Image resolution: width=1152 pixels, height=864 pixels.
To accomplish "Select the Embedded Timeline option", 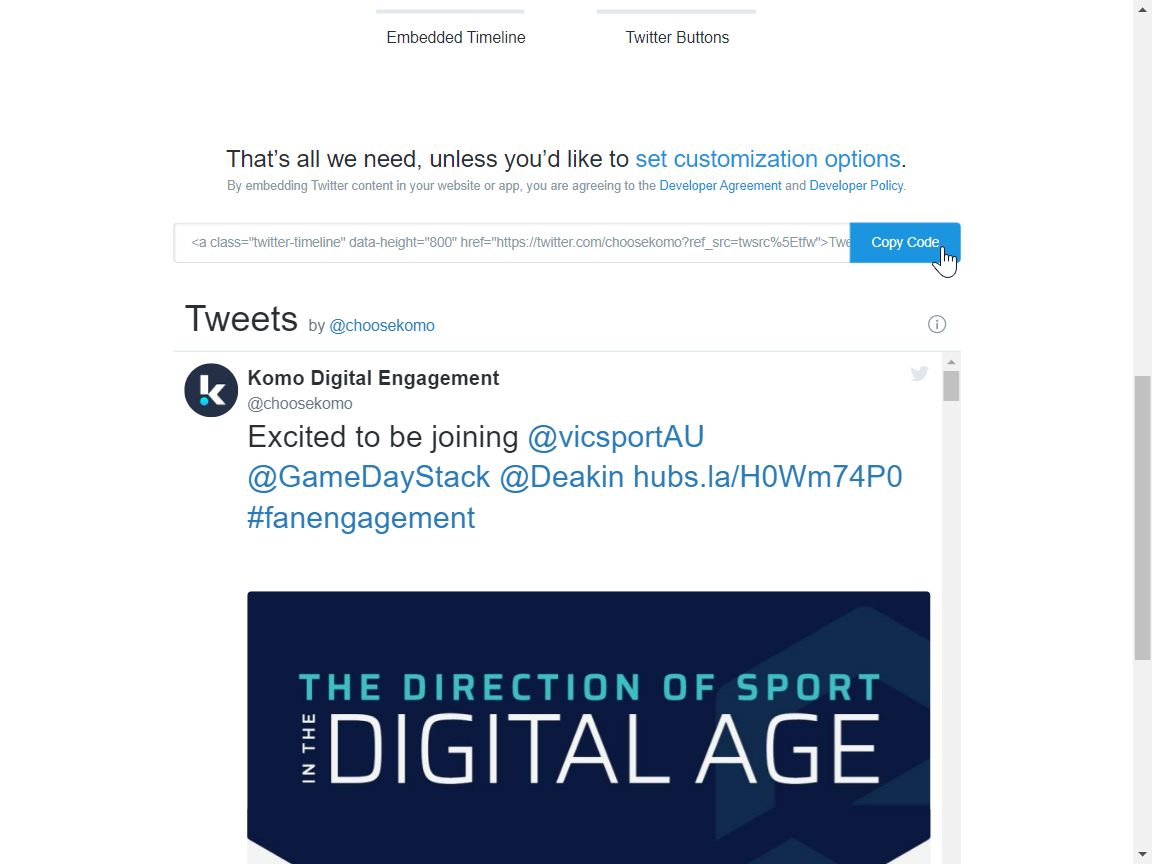I will (455, 37).
